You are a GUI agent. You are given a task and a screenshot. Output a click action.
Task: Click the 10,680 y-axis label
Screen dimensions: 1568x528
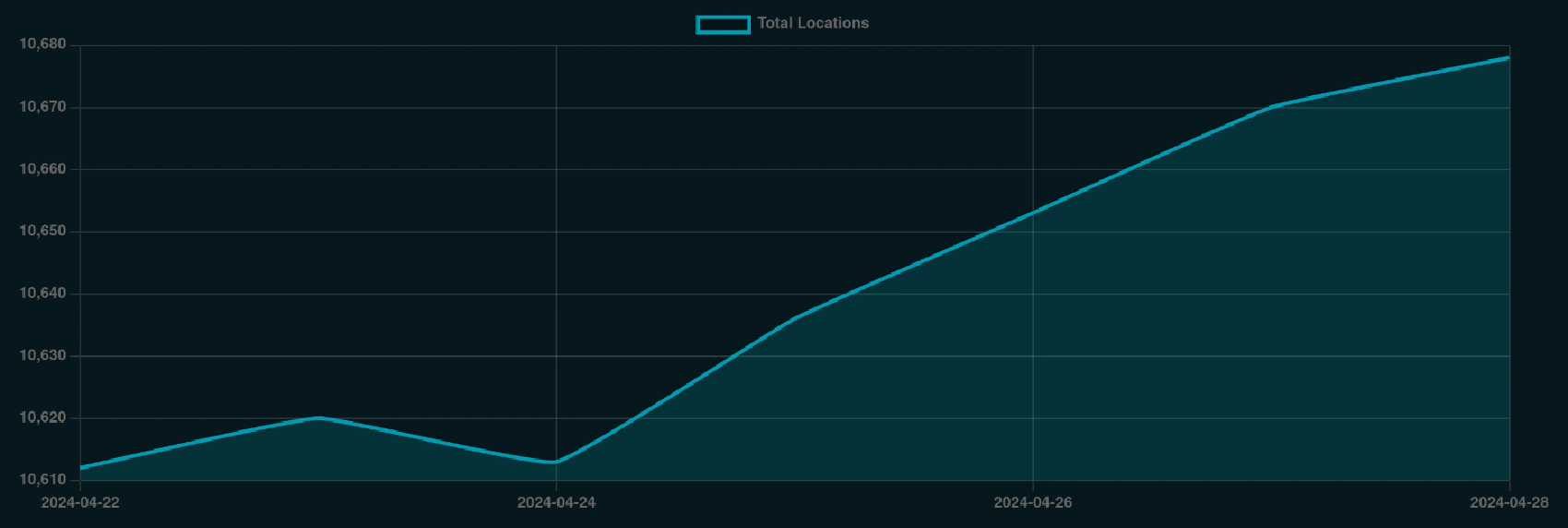pyautogui.click(x=42, y=44)
